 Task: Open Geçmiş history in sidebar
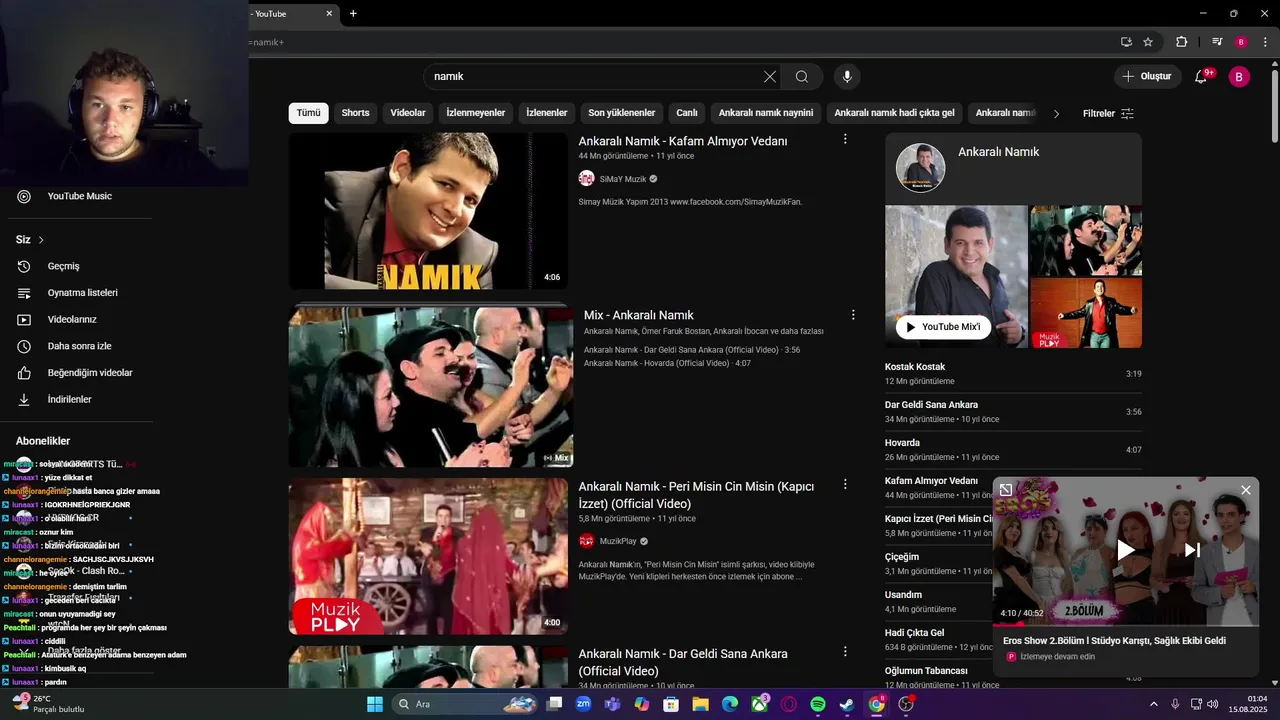(x=80, y=266)
